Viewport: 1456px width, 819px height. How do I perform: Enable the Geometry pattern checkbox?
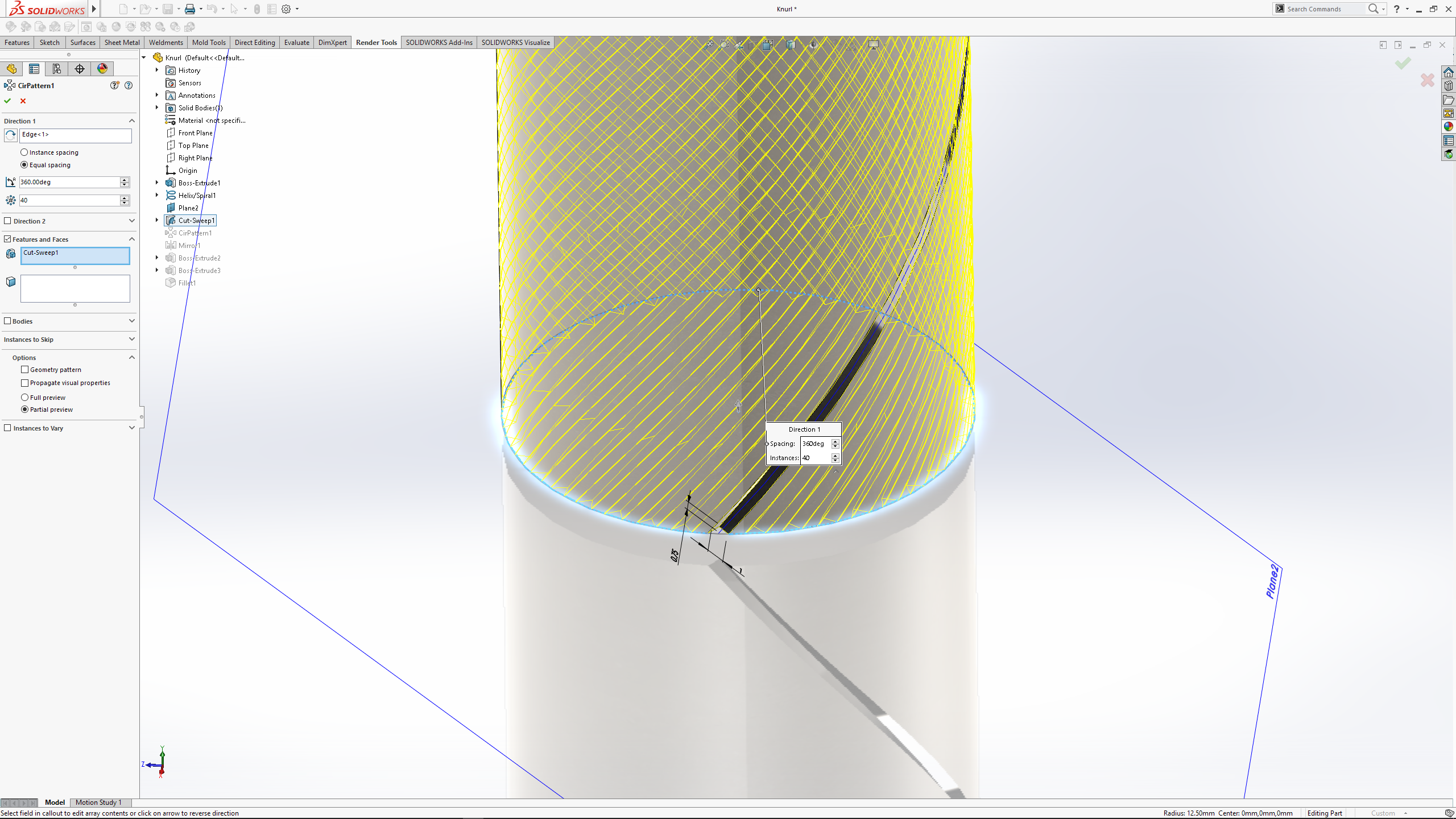(x=25, y=370)
